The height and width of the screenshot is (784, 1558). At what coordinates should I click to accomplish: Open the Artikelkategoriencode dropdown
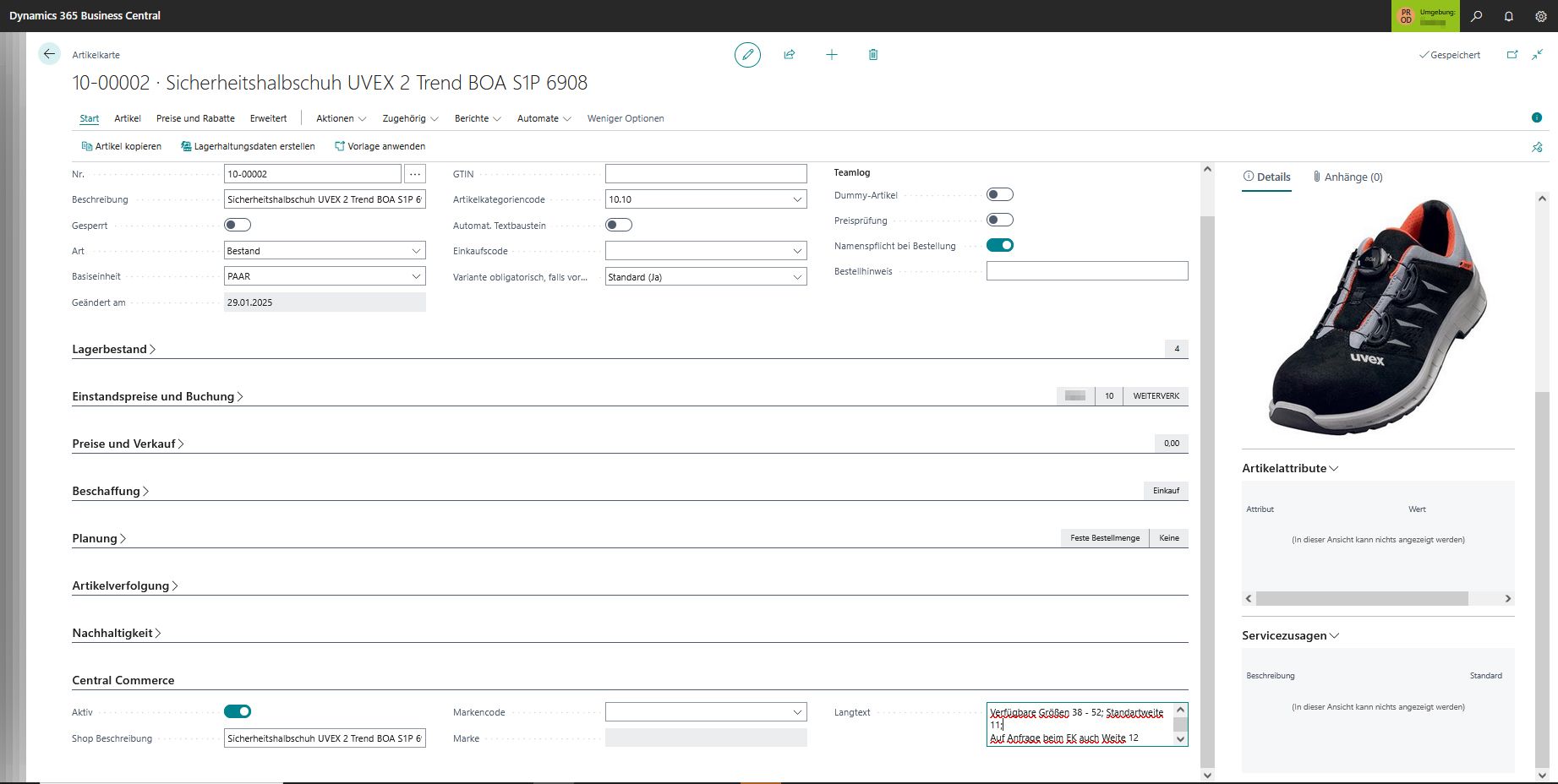click(797, 200)
